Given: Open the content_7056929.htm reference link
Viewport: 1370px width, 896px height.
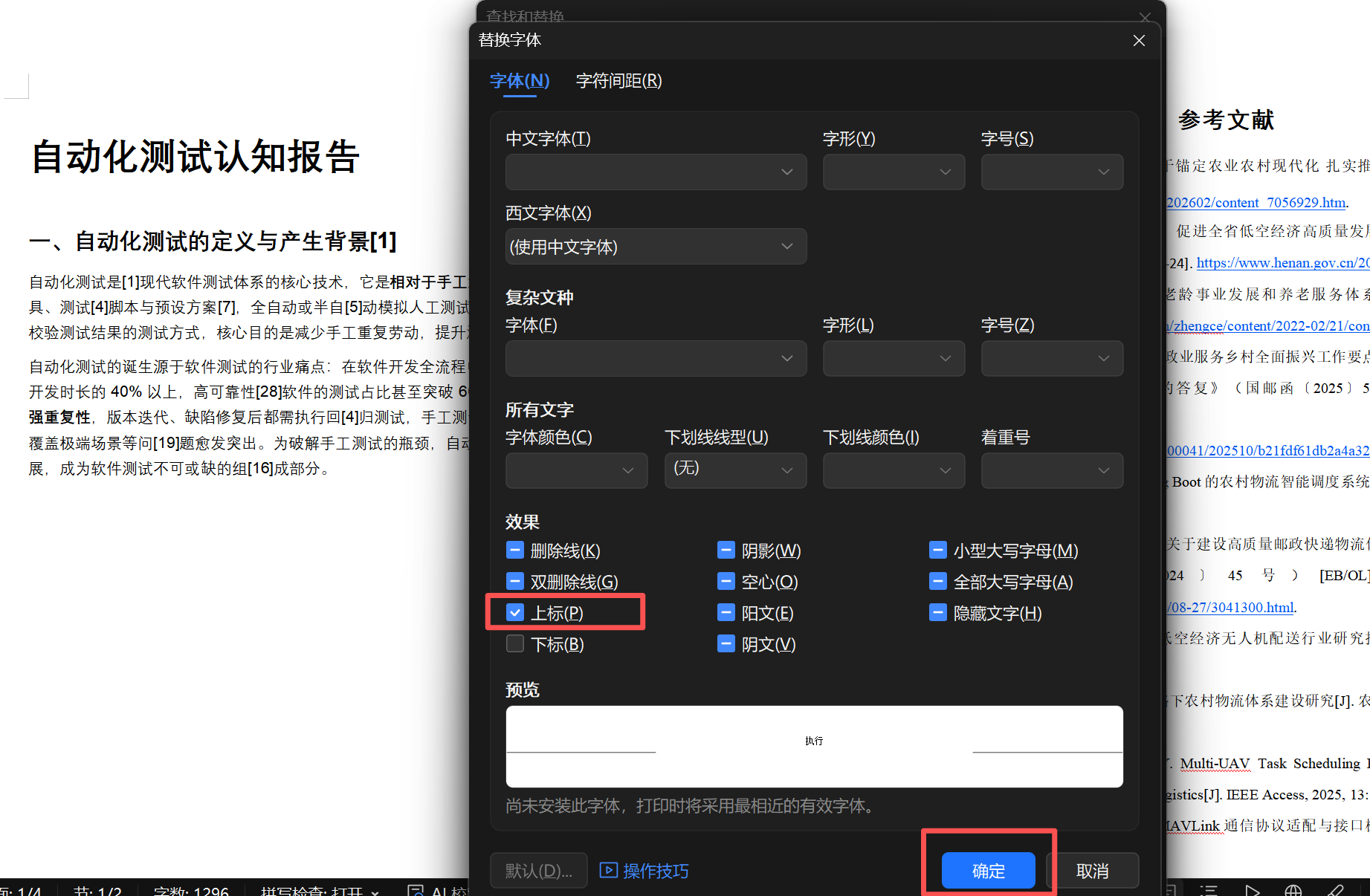Looking at the screenshot, I should 1256,202.
